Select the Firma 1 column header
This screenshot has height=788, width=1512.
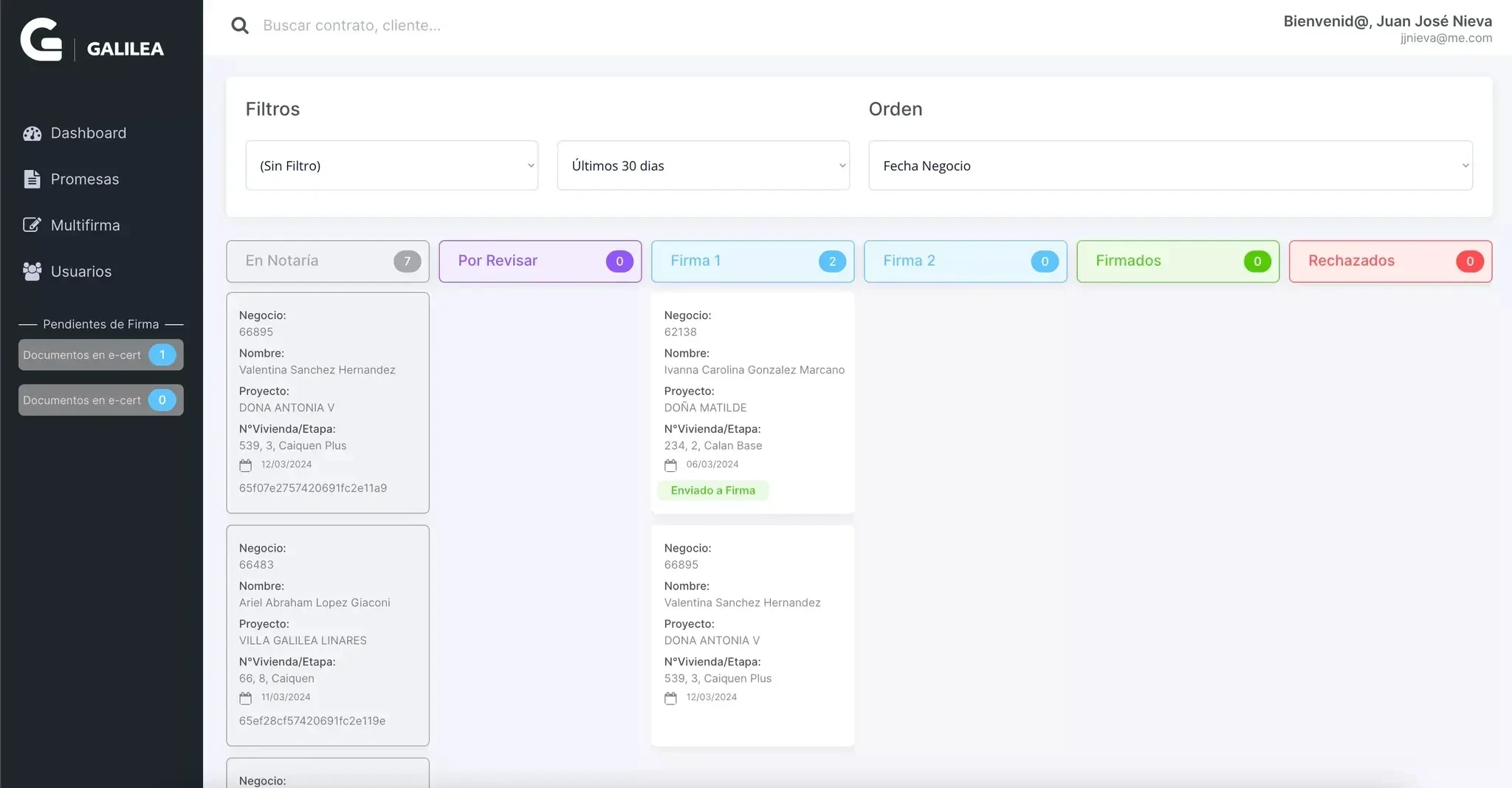click(x=753, y=261)
